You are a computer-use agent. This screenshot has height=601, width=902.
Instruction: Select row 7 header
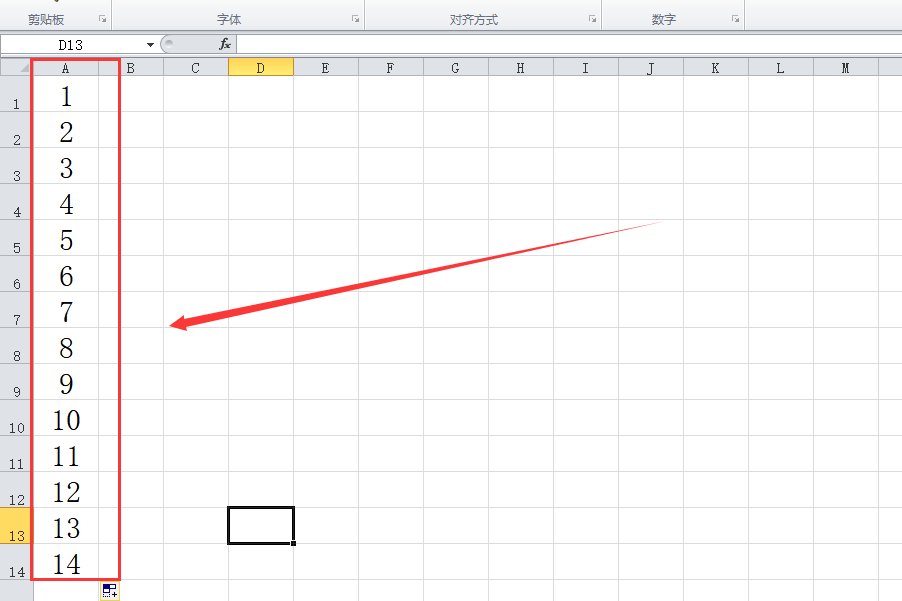coord(16,311)
